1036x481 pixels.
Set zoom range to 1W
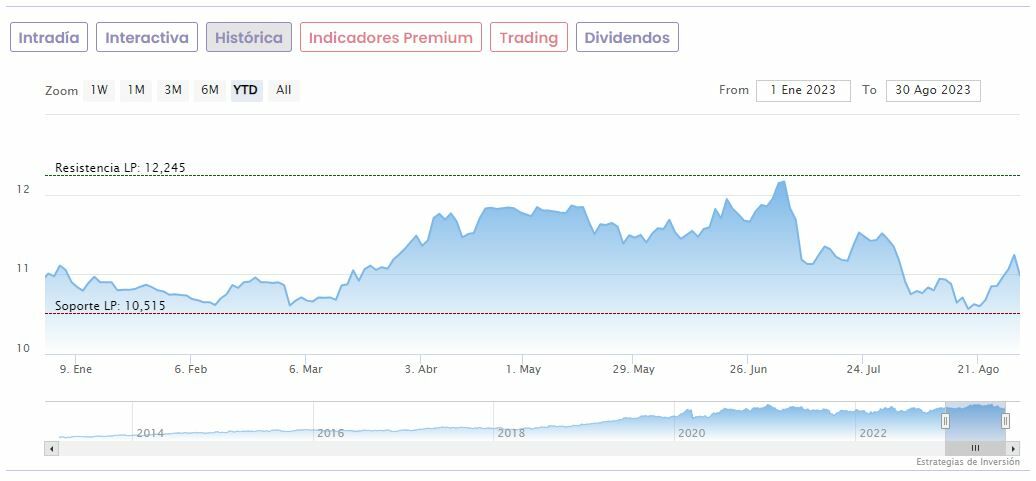99,90
